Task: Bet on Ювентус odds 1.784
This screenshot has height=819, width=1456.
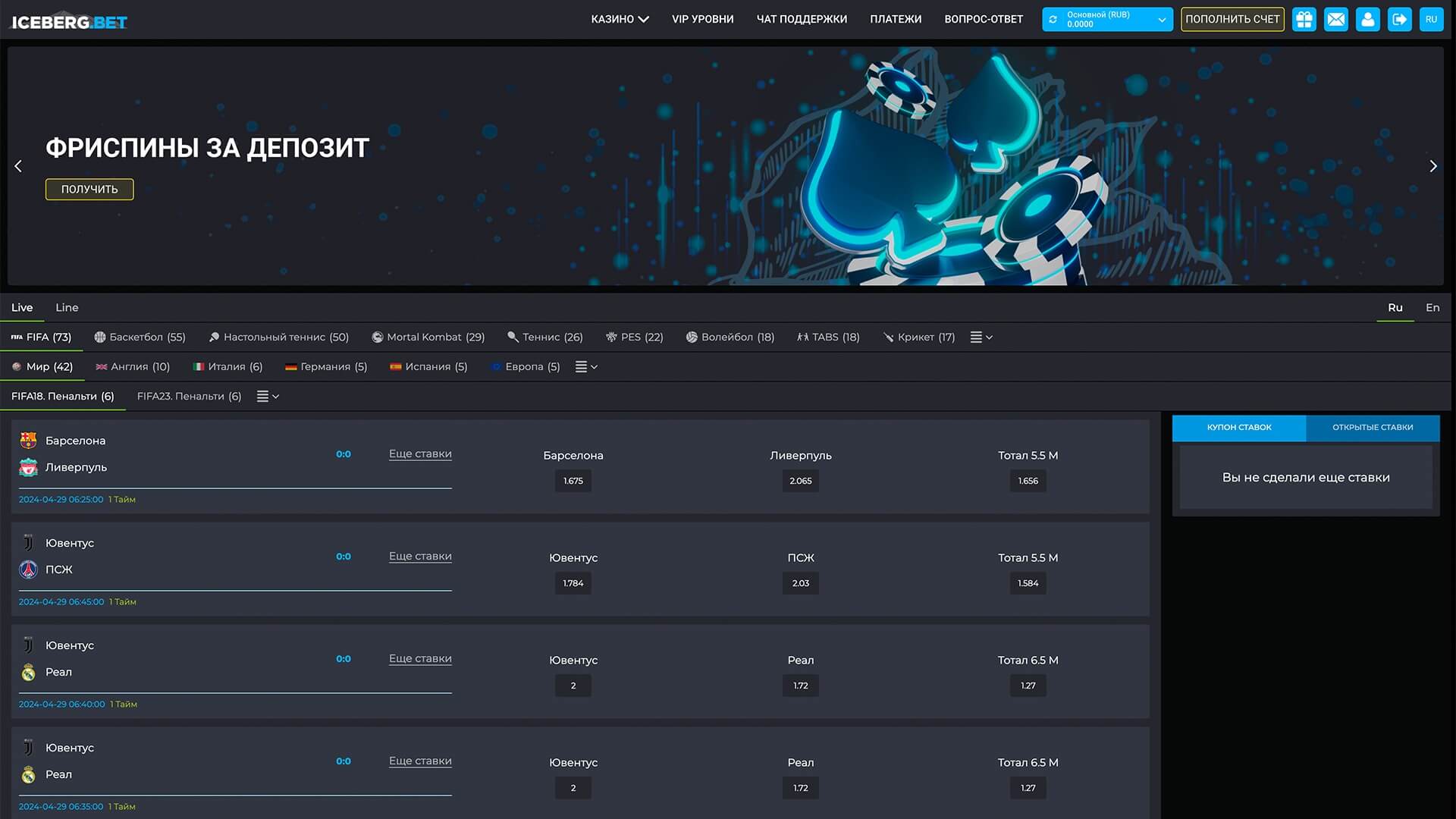Action: point(573,583)
